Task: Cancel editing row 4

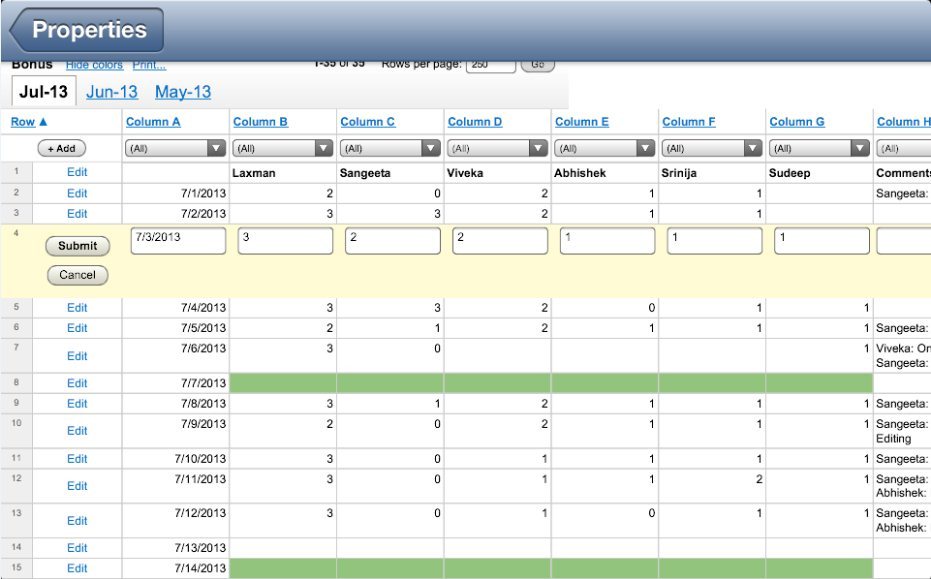Action: point(78,275)
